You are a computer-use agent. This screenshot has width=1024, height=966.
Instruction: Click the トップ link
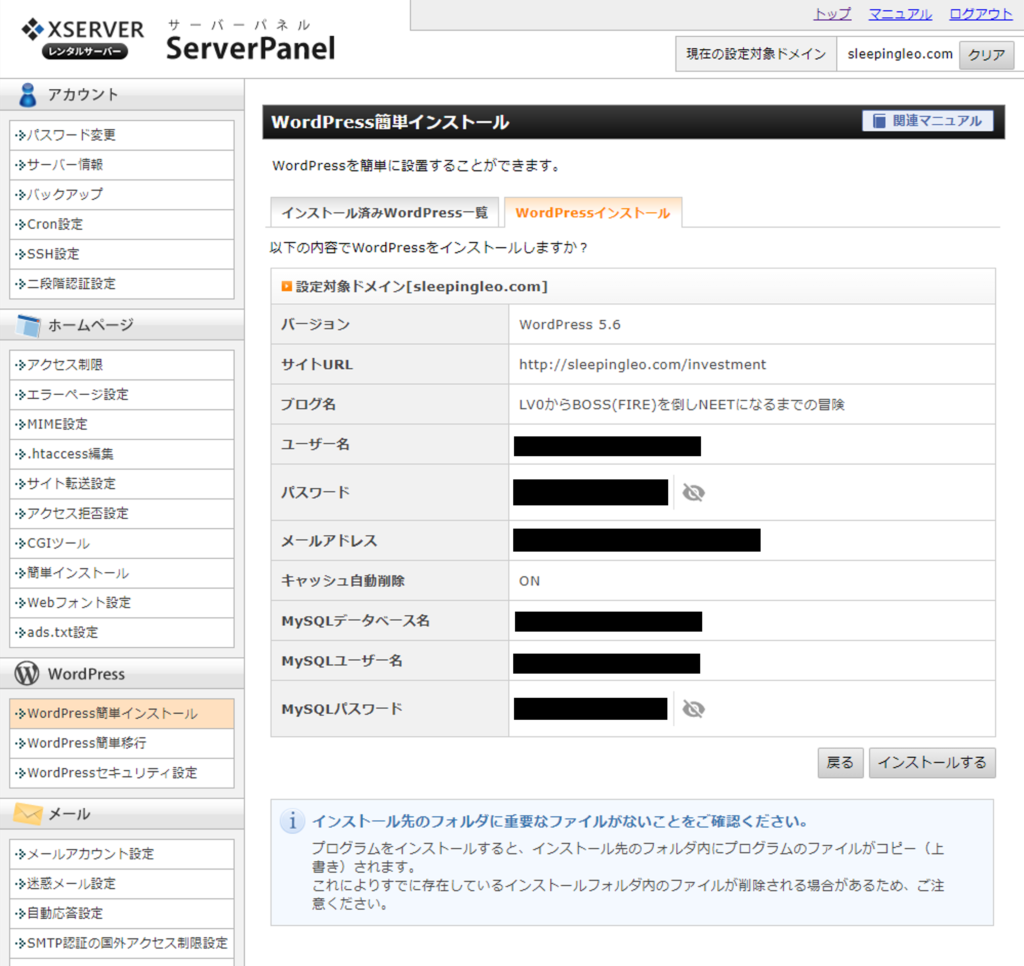coord(832,14)
